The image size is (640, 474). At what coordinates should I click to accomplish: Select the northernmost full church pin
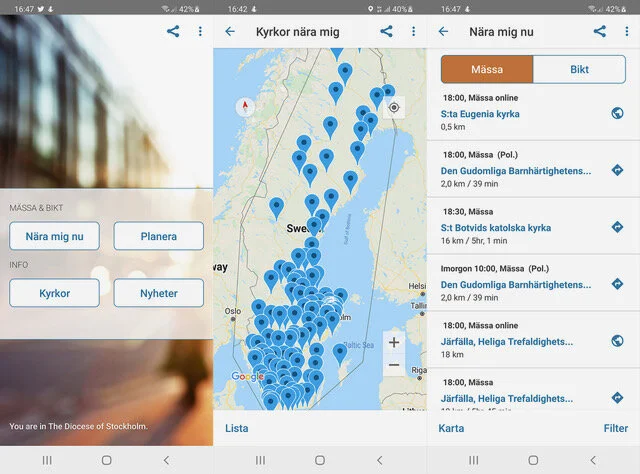point(345,73)
